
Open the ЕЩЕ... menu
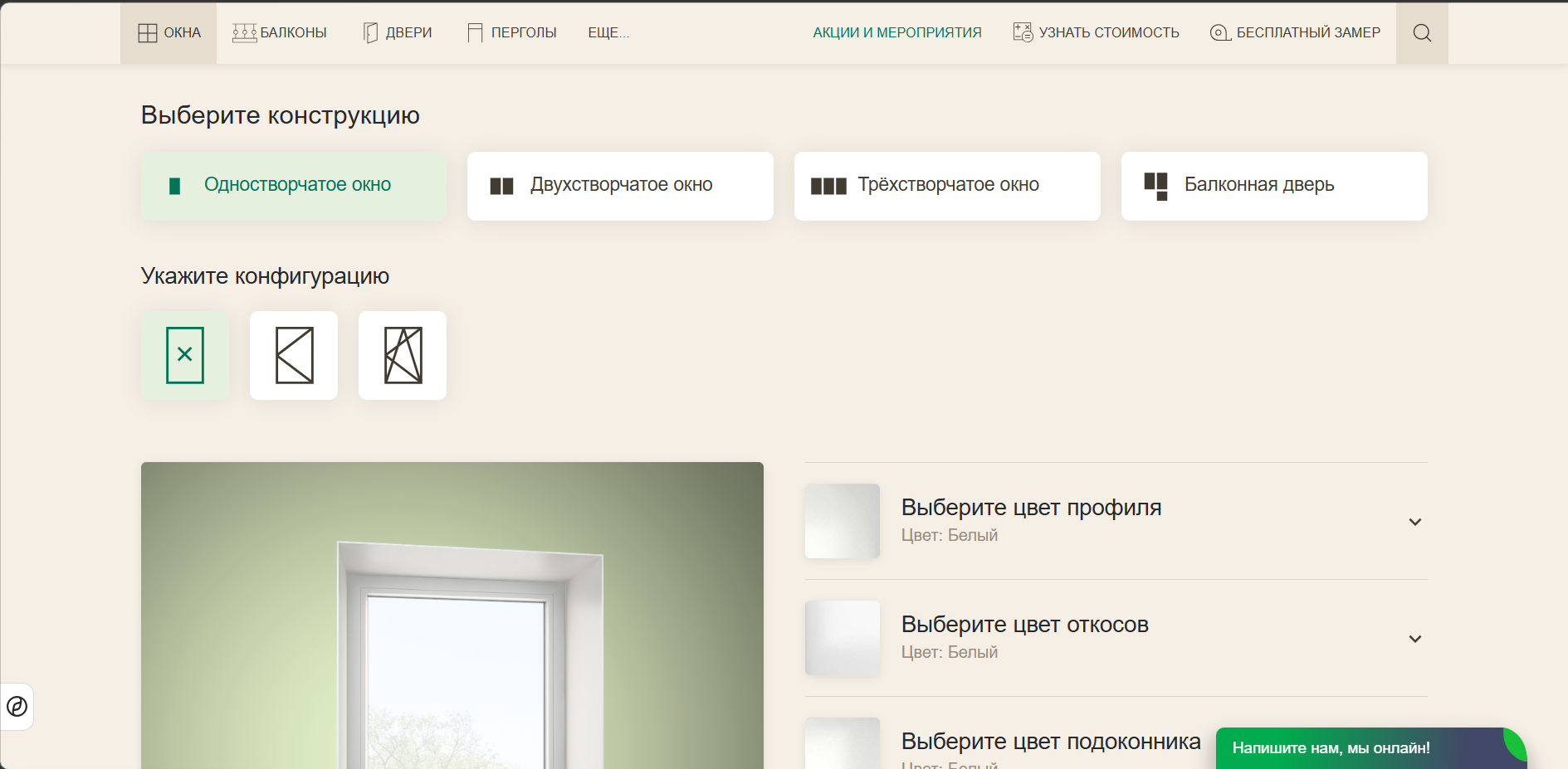pos(608,33)
